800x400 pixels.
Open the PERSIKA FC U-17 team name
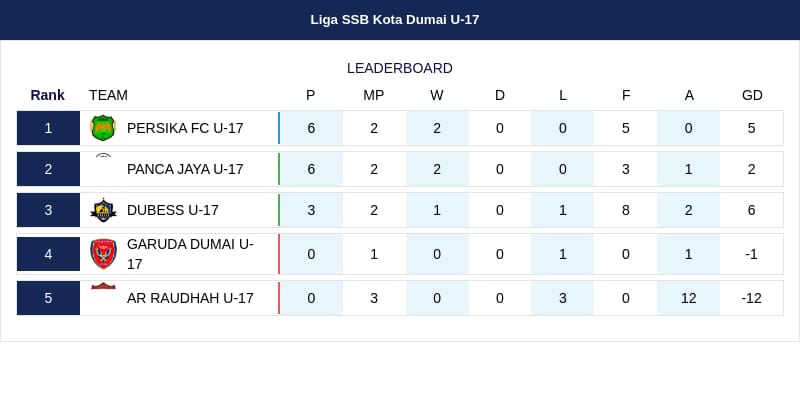(185, 128)
